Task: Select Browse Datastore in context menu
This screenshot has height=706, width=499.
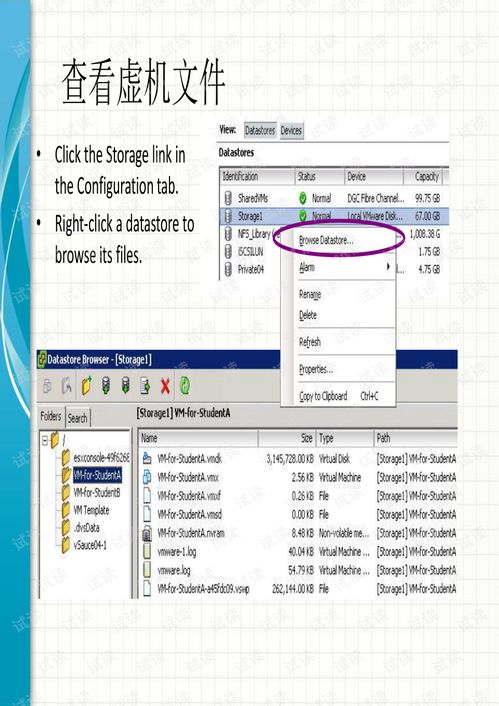Action: click(326, 240)
